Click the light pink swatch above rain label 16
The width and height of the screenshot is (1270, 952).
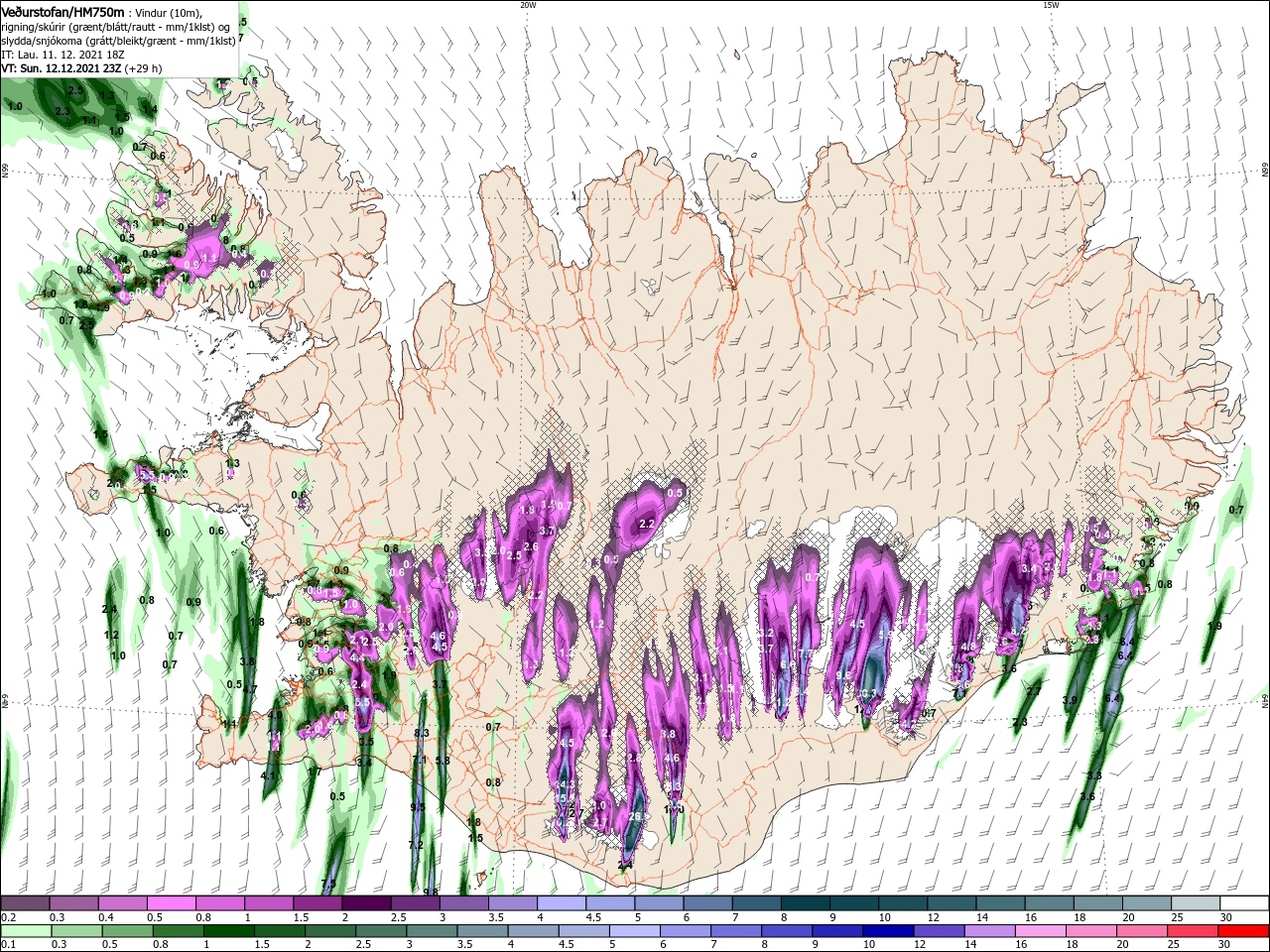pos(1041,931)
